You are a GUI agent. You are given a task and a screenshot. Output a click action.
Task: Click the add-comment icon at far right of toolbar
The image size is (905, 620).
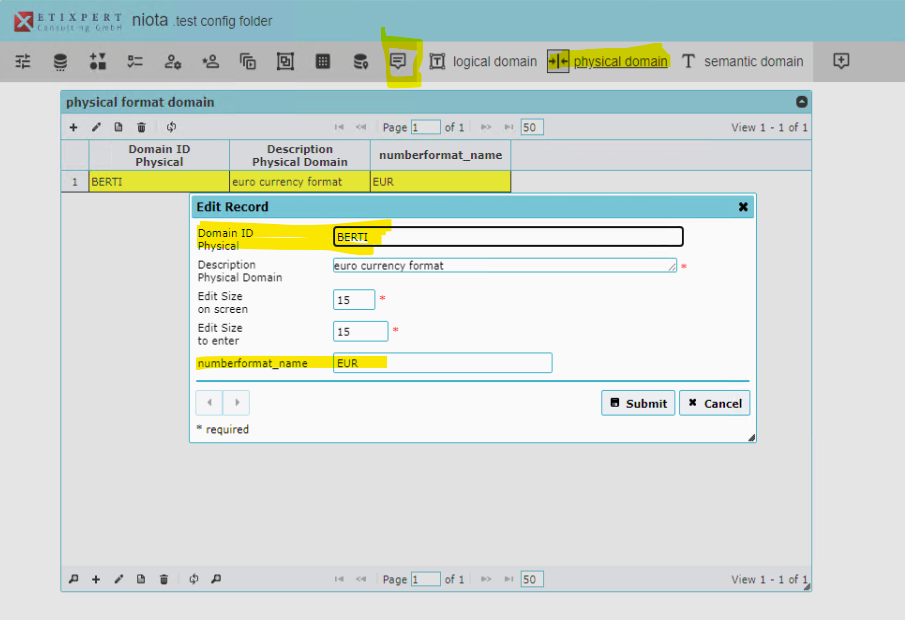click(841, 61)
